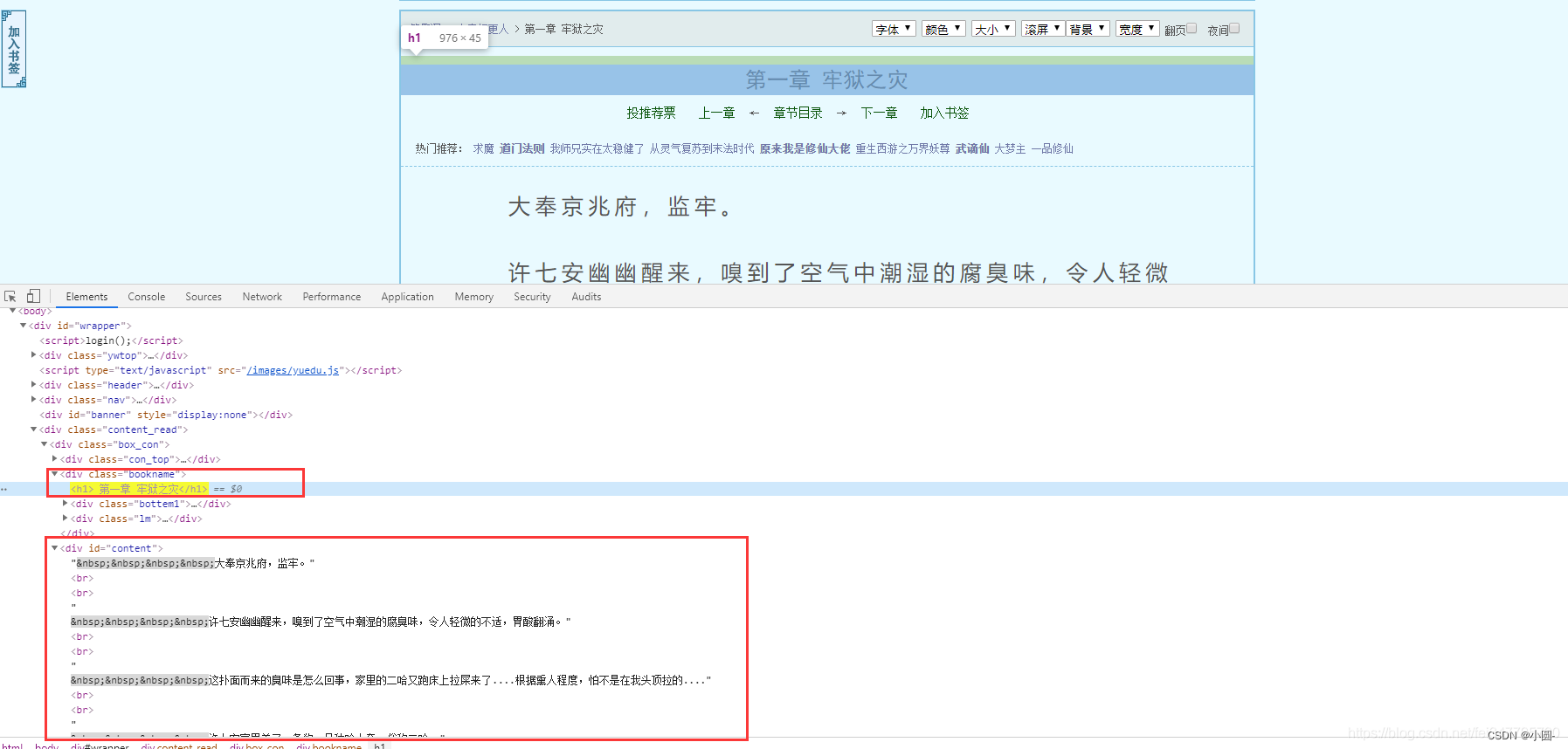
Task: Open the recommended novel 重生西游之万界妖尊
Action: click(x=902, y=148)
